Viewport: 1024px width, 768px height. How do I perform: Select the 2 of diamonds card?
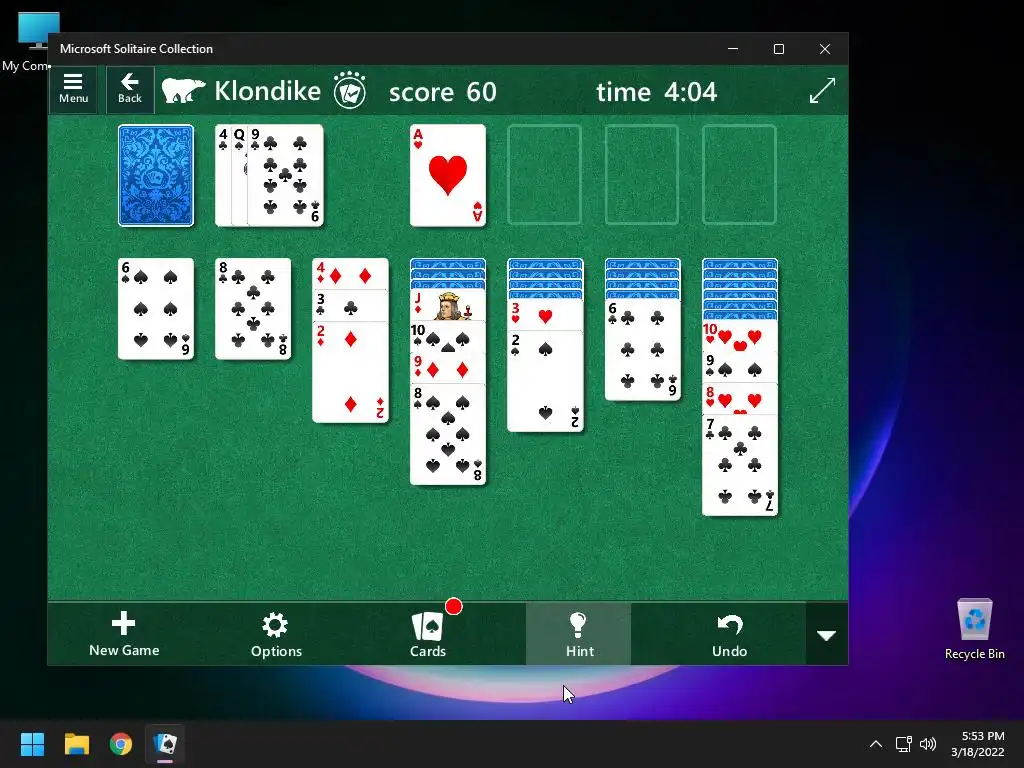[351, 372]
